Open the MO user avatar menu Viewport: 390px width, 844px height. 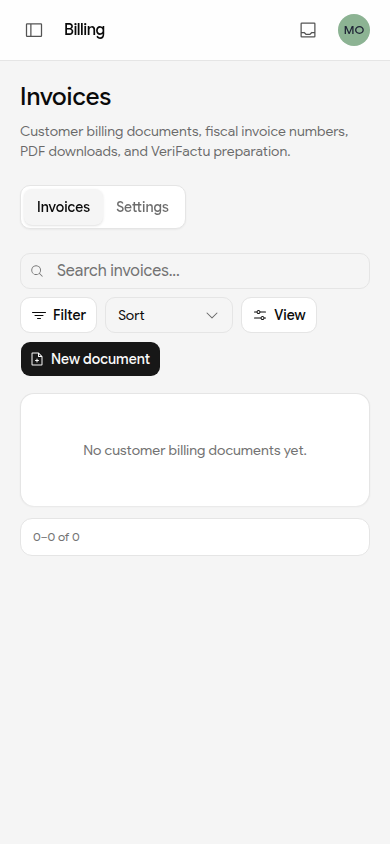click(x=354, y=30)
